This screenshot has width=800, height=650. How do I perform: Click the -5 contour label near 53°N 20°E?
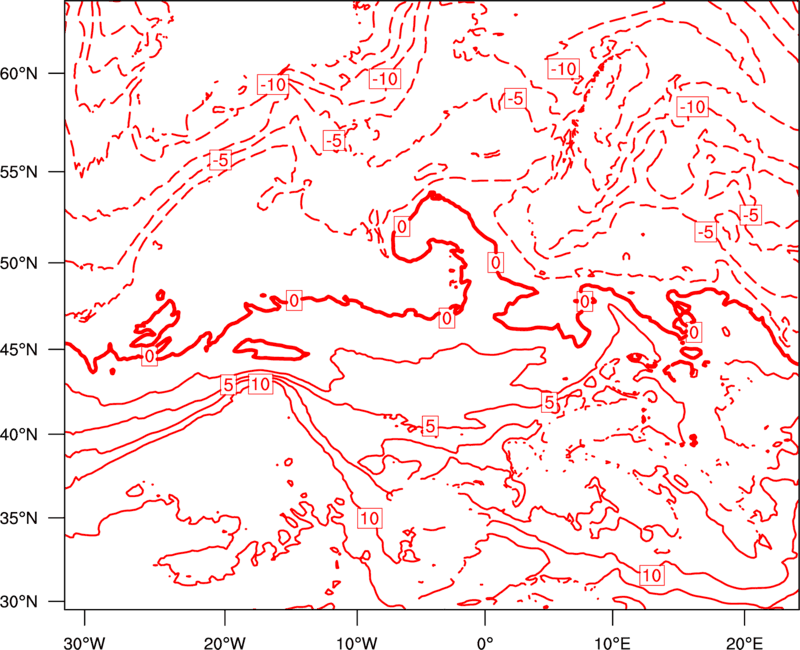(751, 215)
